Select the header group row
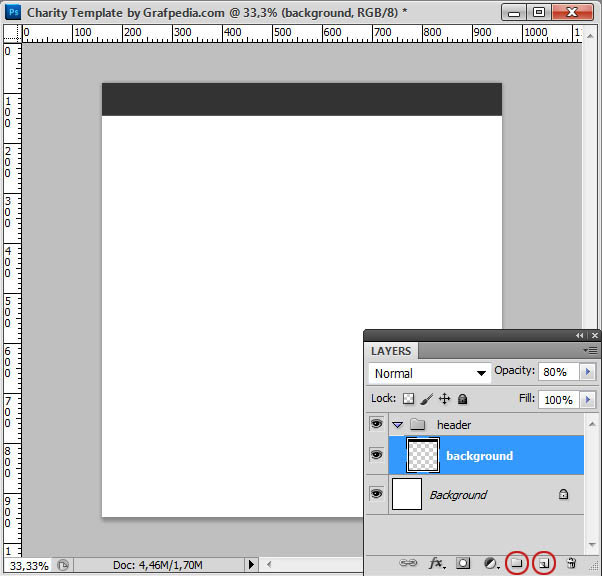This screenshot has width=602, height=576. [475, 424]
